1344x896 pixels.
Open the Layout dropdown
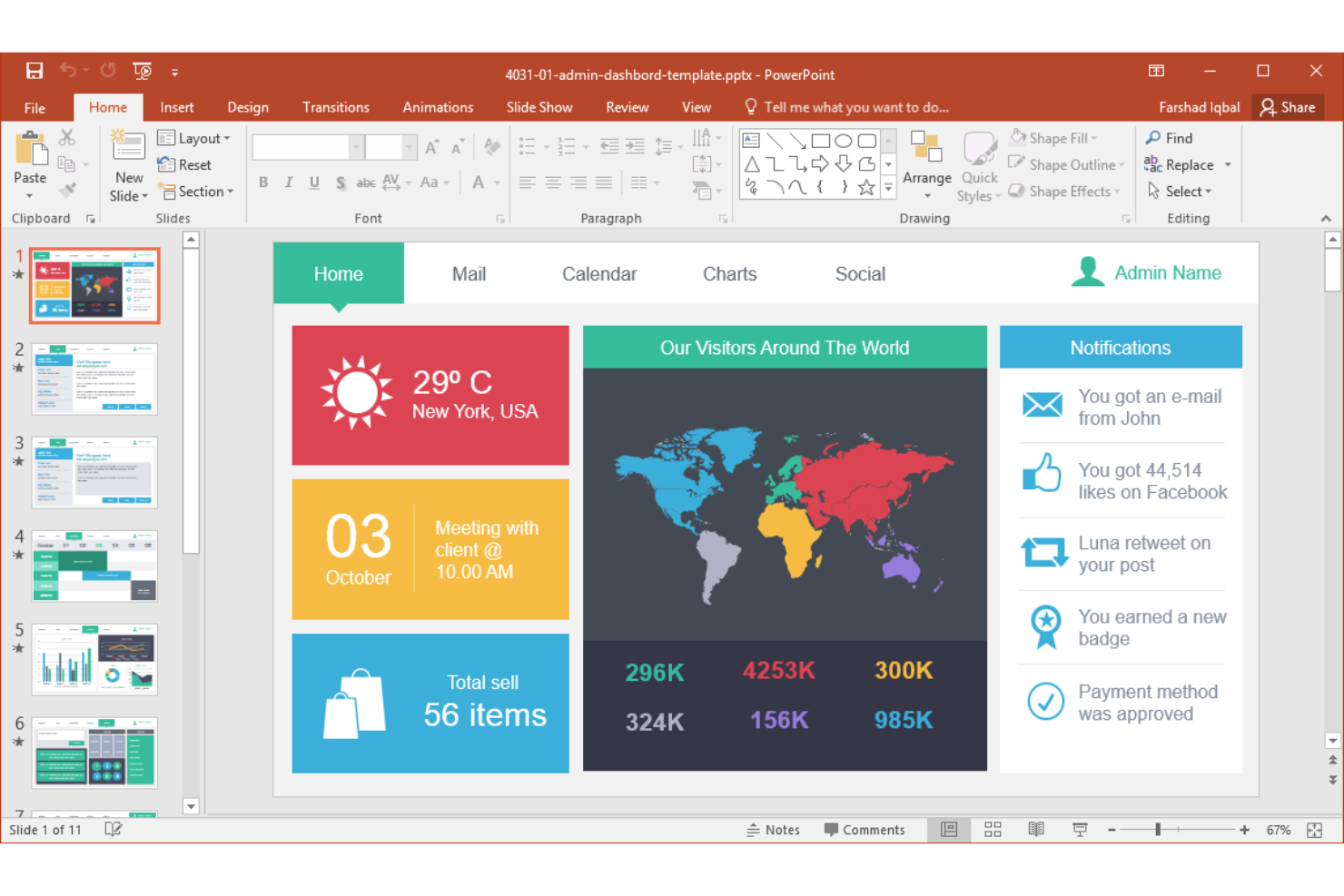pos(195,137)
